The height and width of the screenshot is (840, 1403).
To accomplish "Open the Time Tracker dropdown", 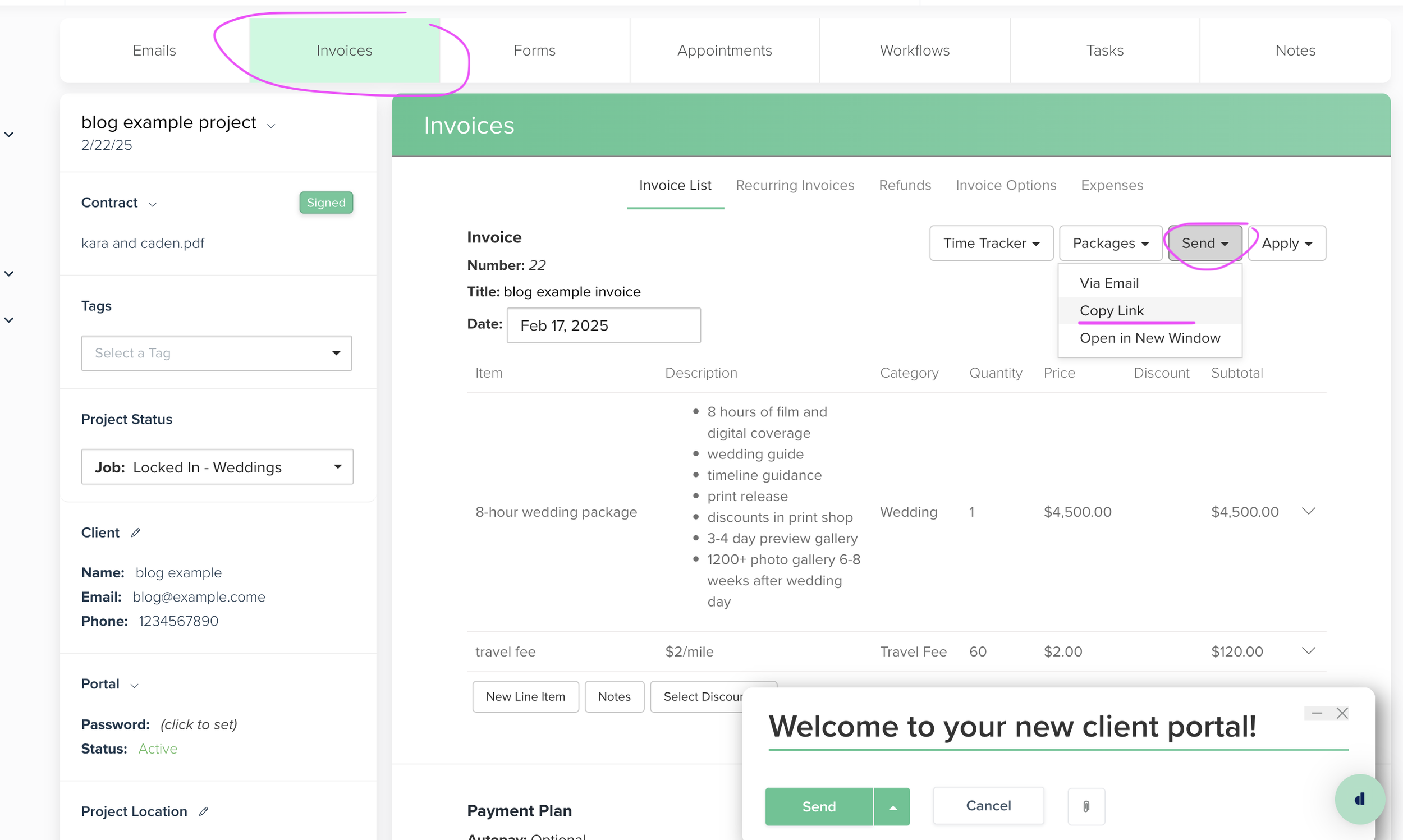I will pos(991,244).
